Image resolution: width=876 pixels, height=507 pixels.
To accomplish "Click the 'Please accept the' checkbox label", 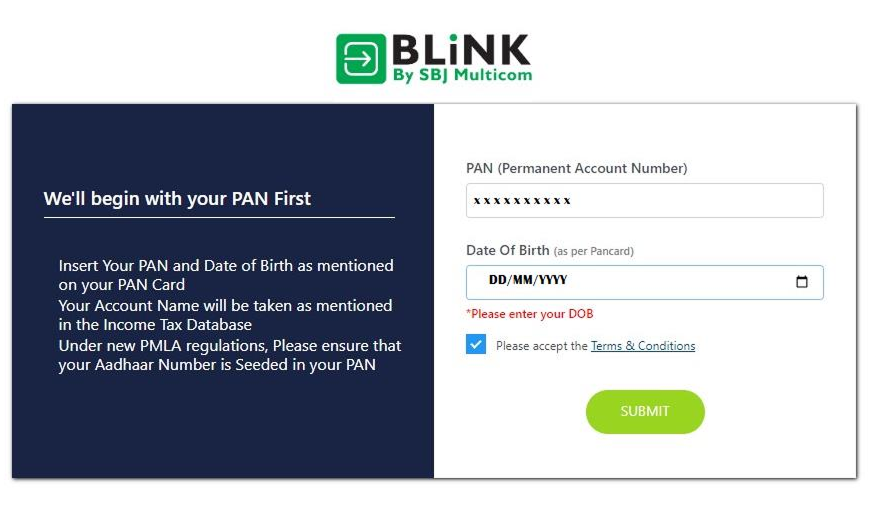I will point(541,346).
